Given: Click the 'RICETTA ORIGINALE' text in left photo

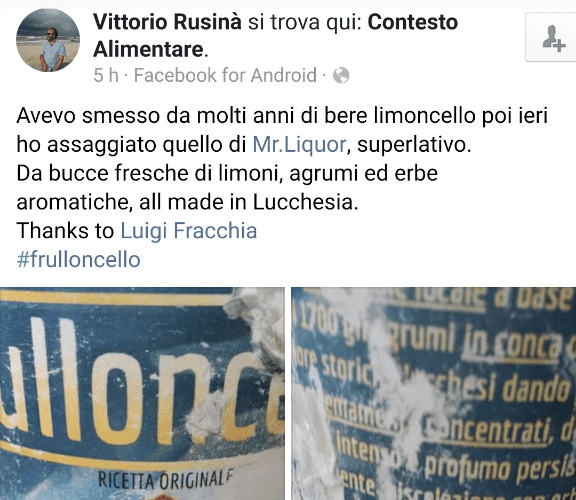Looking at the screenshot, I should (166, 480).
